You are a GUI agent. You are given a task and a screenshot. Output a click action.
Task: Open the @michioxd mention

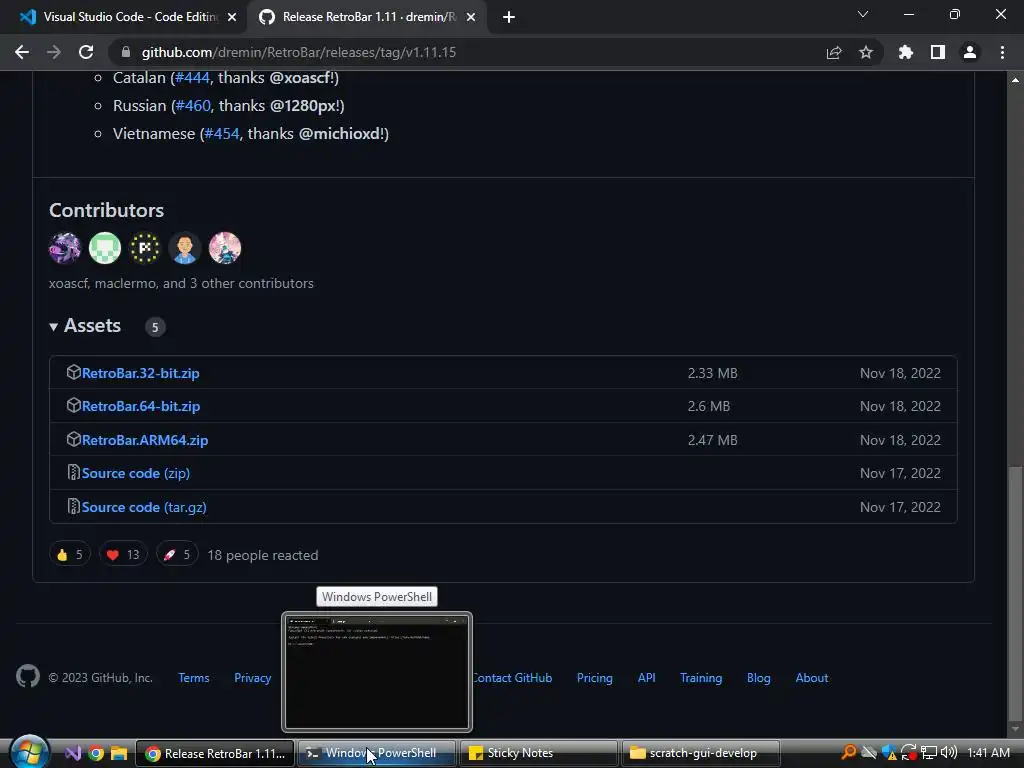(x=341, y=134)
